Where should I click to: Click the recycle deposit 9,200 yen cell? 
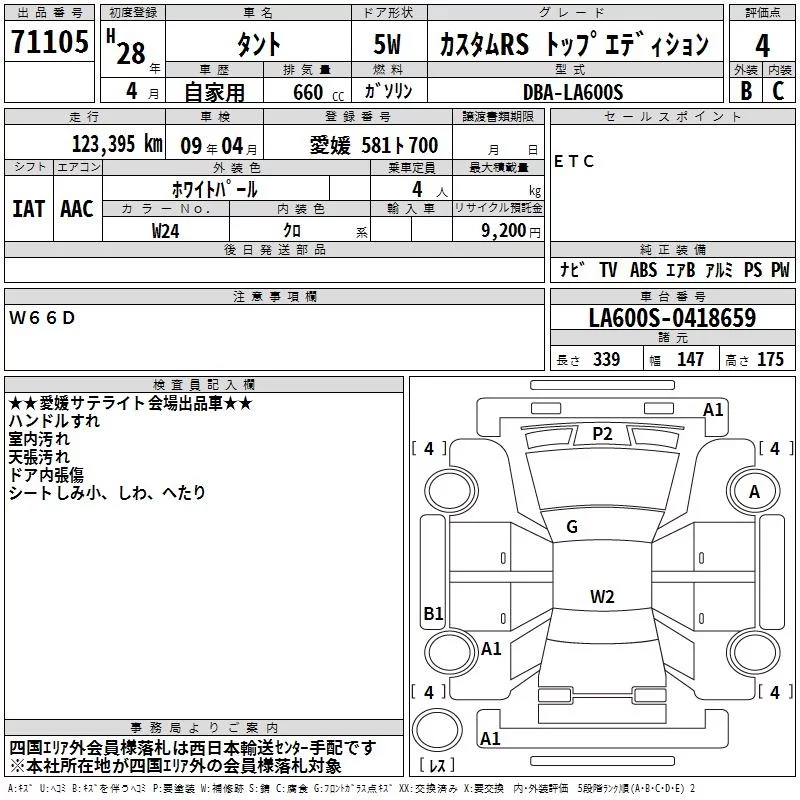click(498, 230)
